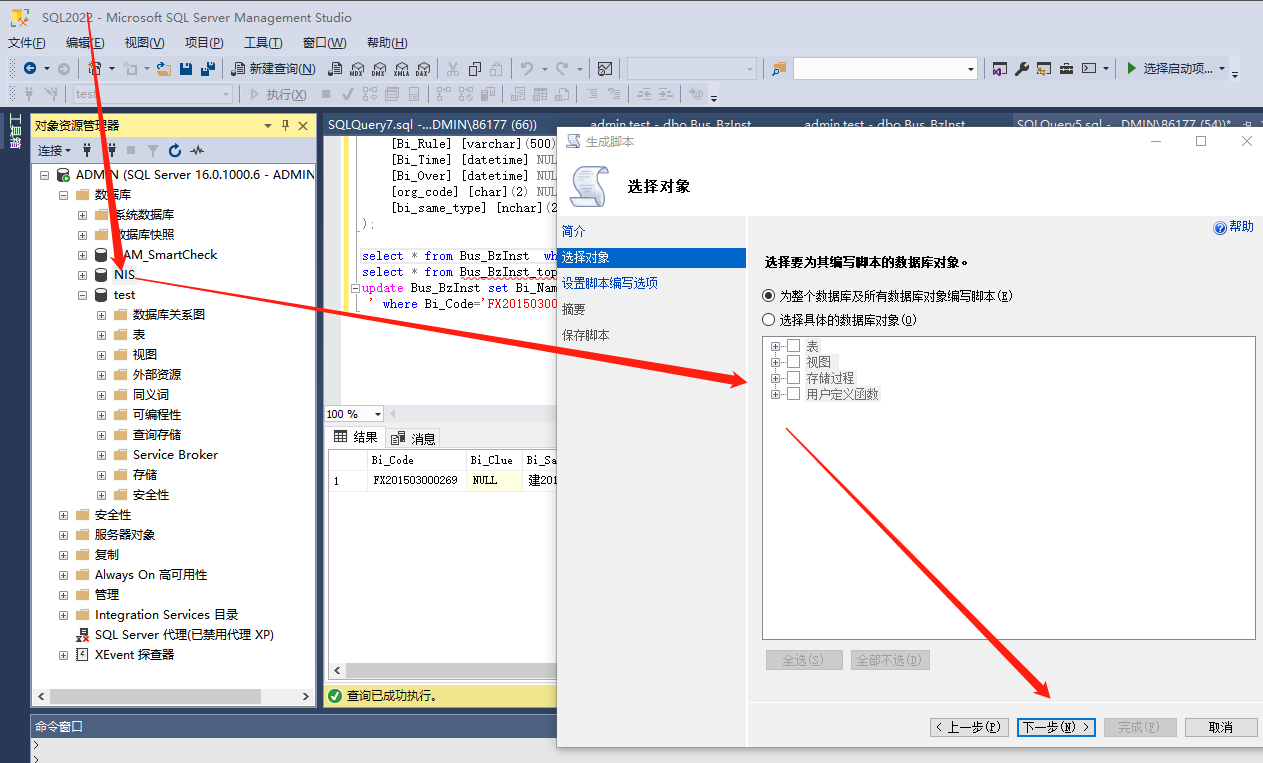The height and width of the screenshot is (763, 1263).
Task: Open the search combo box dropdown in toolbar
Action: tap(971, 69)
